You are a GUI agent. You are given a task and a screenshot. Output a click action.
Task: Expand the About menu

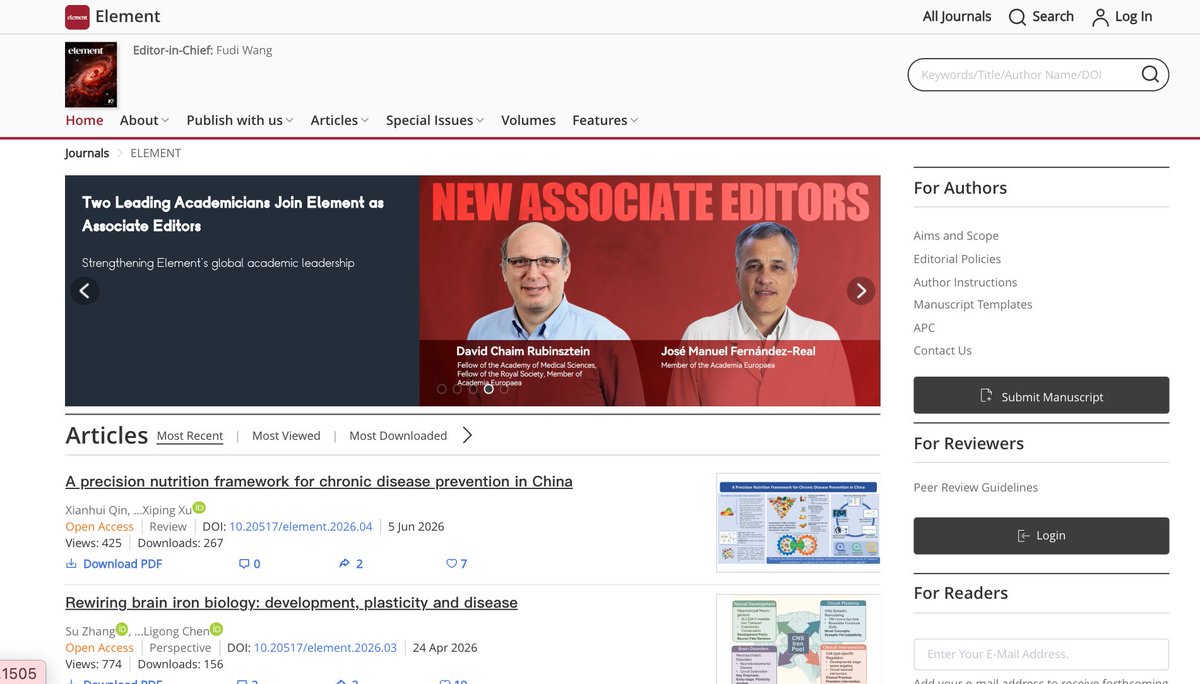pyautogui.click(x=144, y=120)
